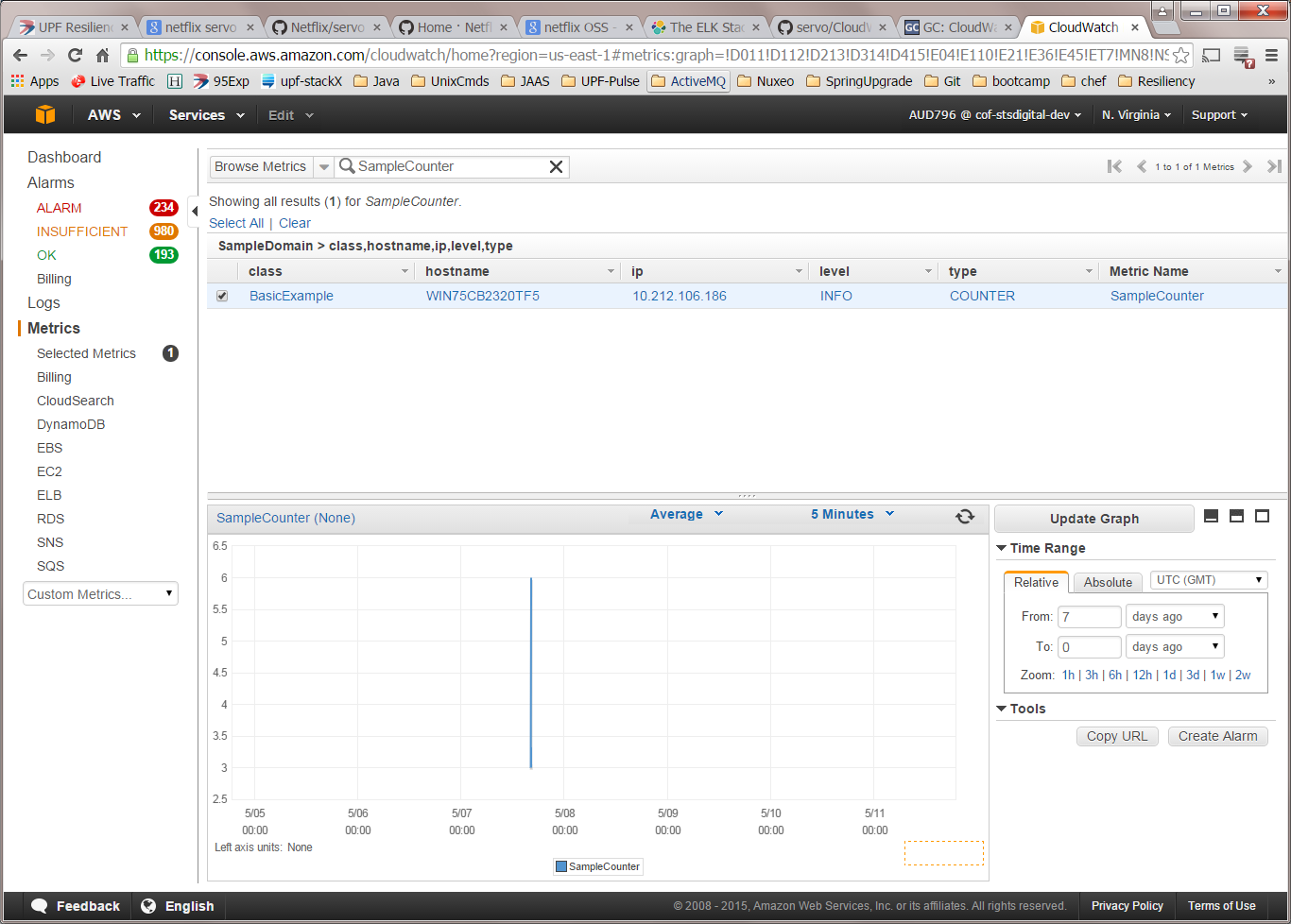Collapse the Time Range section
This screenshot has height=924, width=1291.
pyautogui.click(x=1041, y=548)
